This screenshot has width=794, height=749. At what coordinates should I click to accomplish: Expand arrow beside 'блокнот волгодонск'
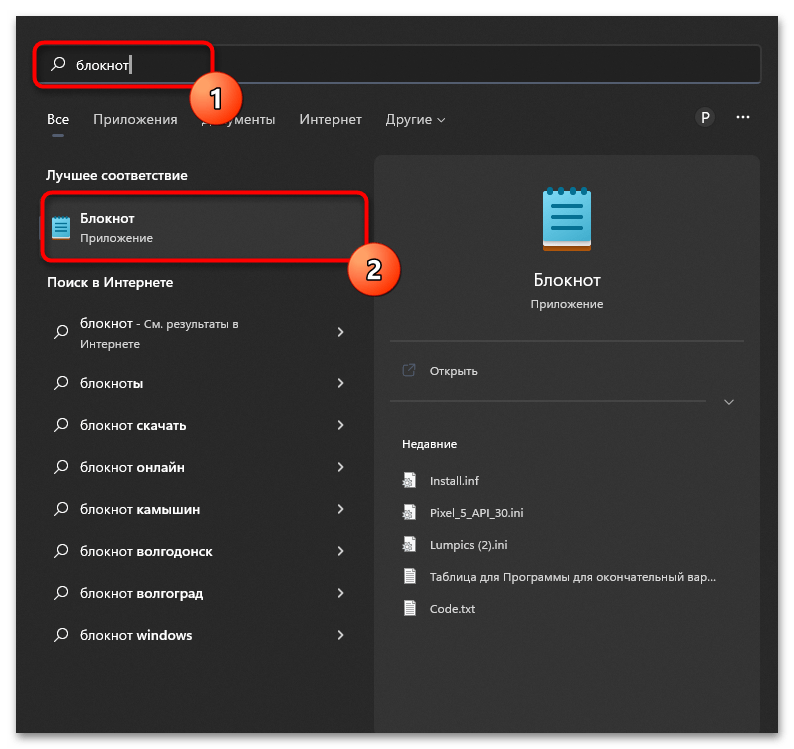point(340,551)
